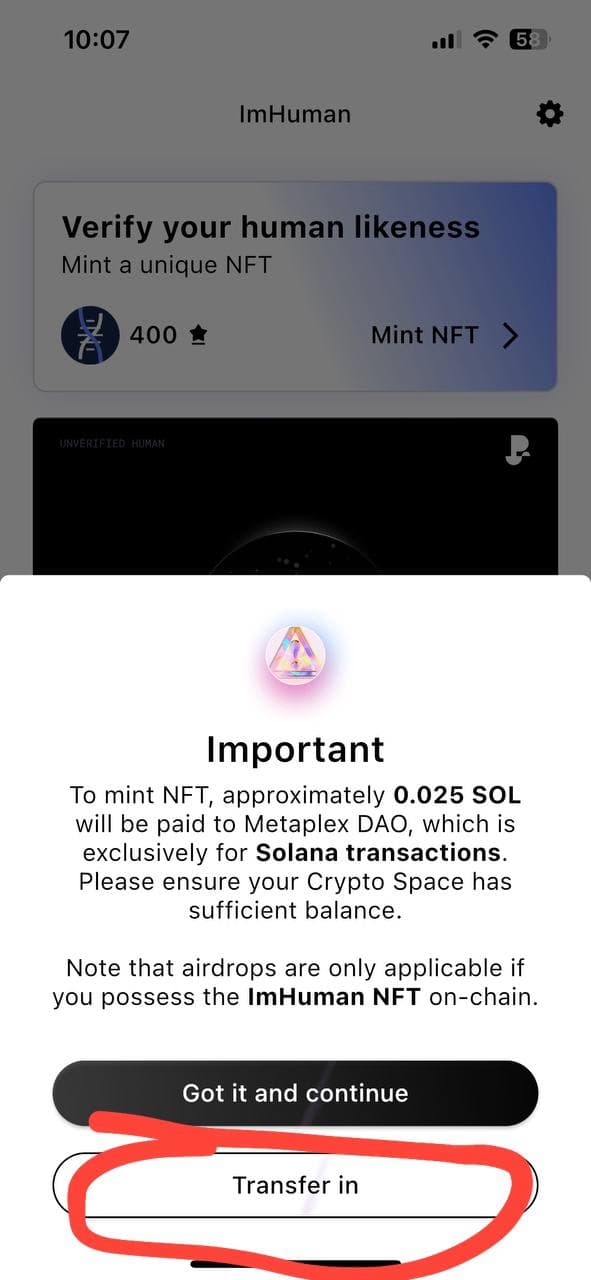This screenshot has height=1280, width=591.
Task: Tap the 400 points counter
Action: pyautogui.click(x=153, y=335)
